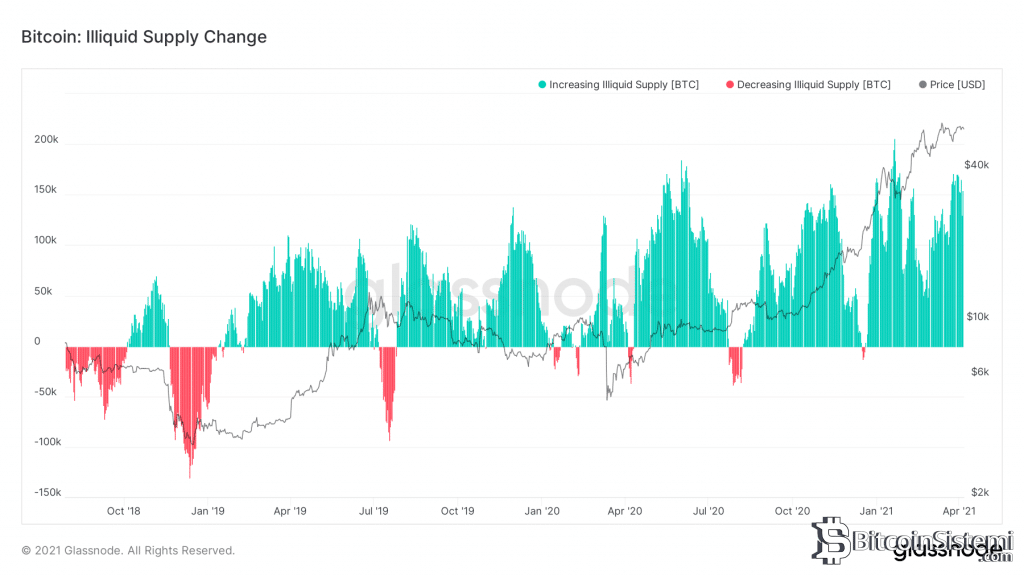Click the red Decreasing Illiquid Supply legend dot
The width and height of the screenshot is (1024, 576).
[730, 85]
